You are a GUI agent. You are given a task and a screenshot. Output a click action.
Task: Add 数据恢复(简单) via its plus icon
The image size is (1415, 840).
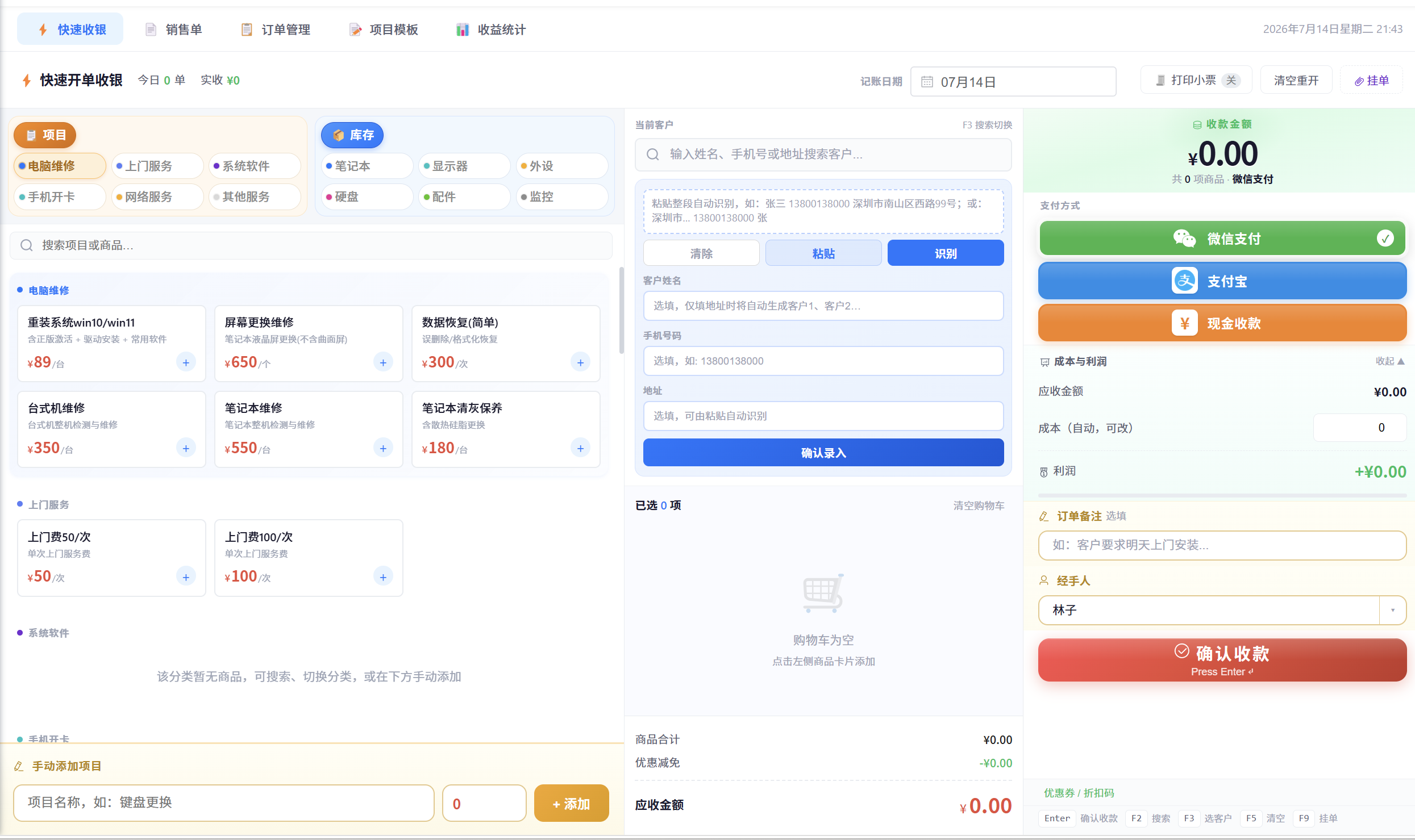tap(580, 362)
